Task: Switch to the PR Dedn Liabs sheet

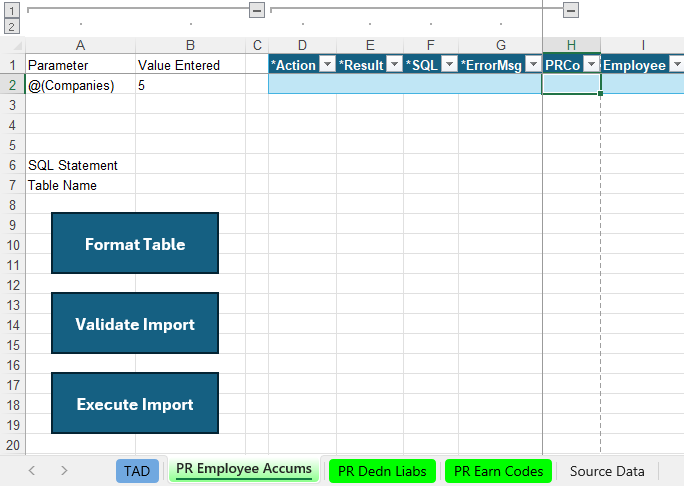Action: (382, 471)
